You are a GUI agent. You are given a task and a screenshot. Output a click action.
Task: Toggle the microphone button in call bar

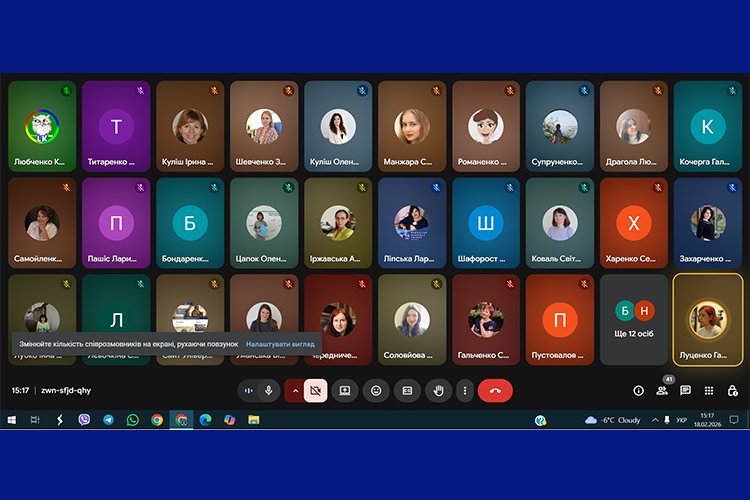[269, 390]
